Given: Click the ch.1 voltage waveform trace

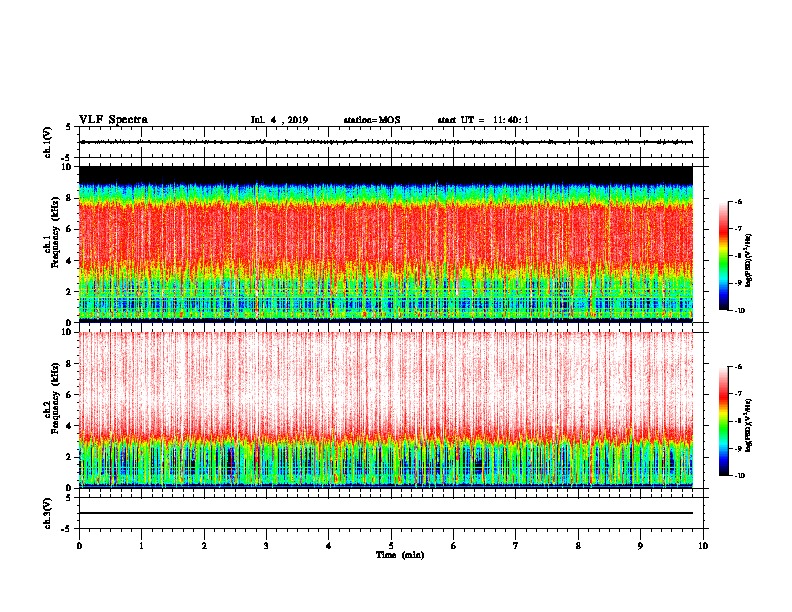Looking at the screenshot, I should point(386,142).
